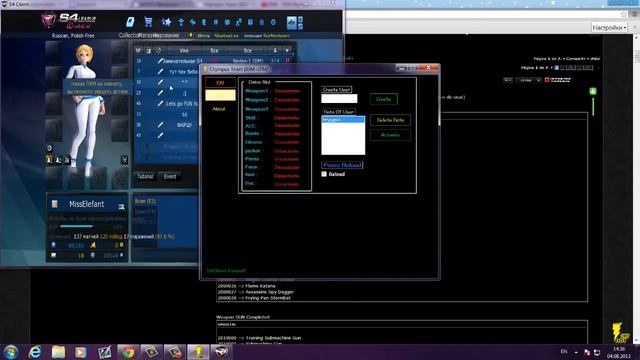Click the second character slot icon under avatar
640x360 pixels.
58,160
